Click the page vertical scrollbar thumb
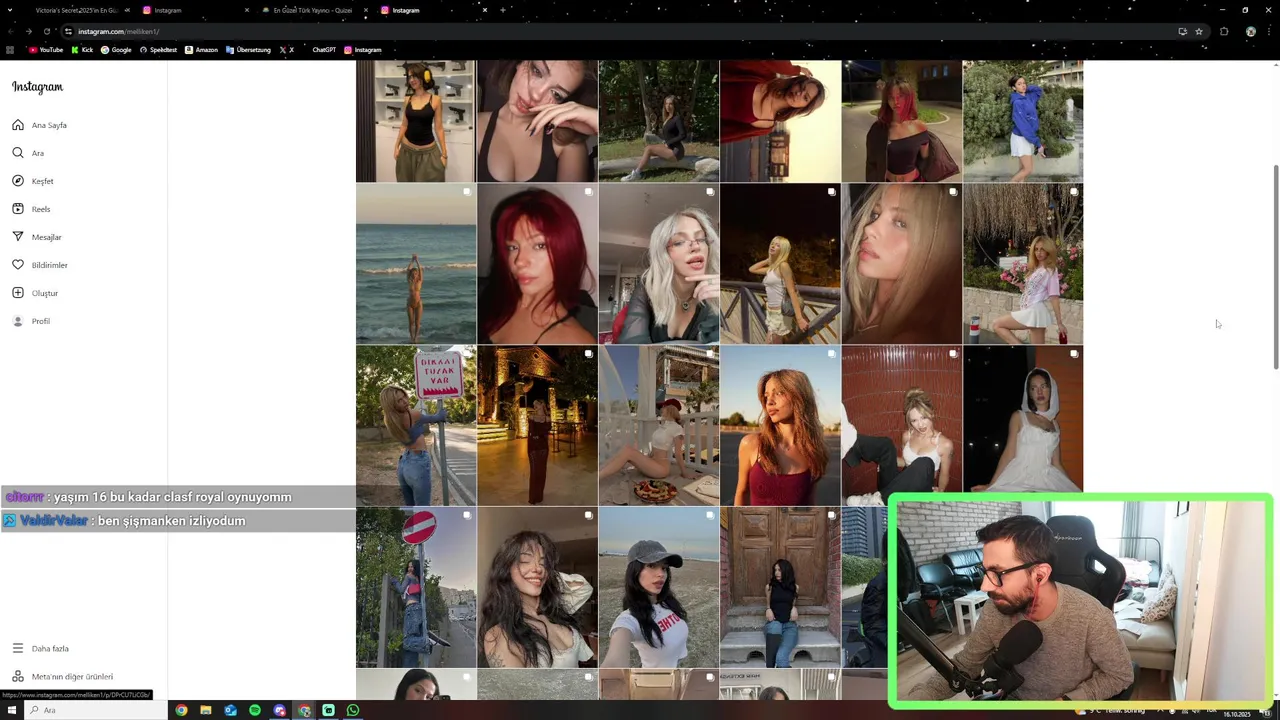This screenshot has width=1280, height=720. point(1275,265)
